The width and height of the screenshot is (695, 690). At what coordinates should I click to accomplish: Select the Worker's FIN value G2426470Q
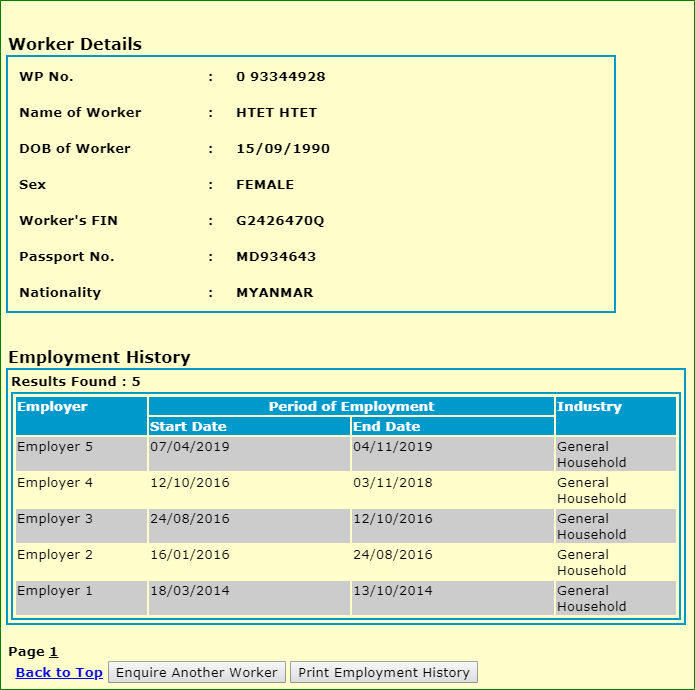point(280,221)
